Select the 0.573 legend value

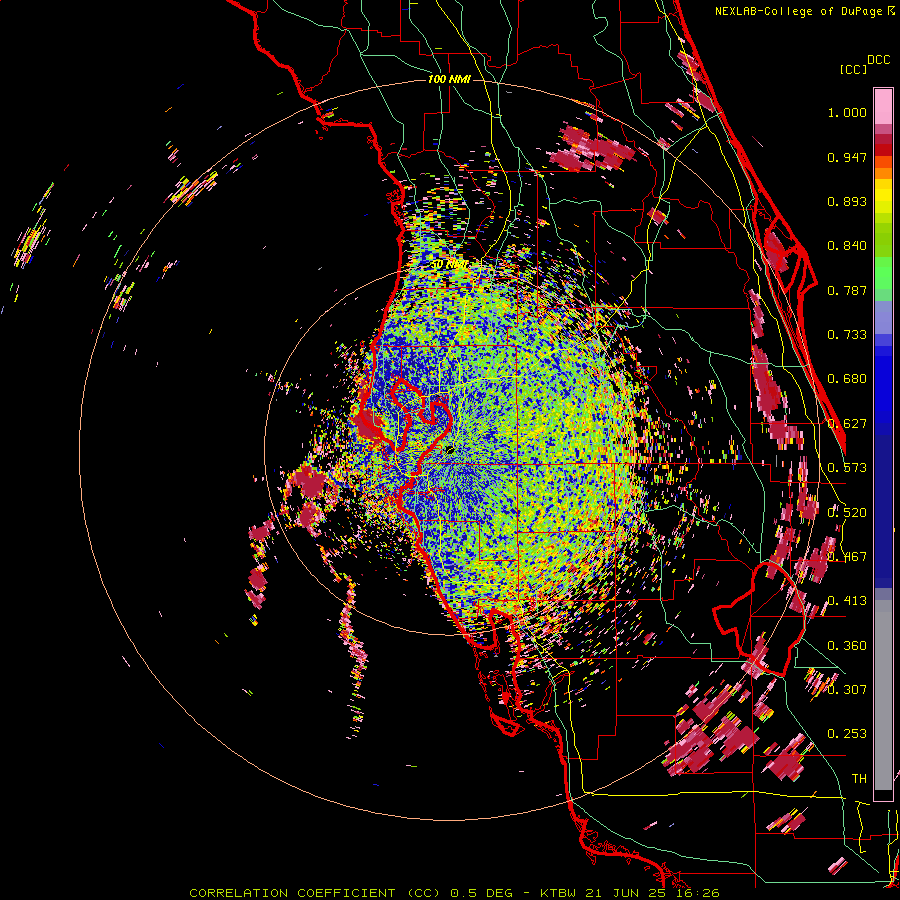(x=847, y=468)
